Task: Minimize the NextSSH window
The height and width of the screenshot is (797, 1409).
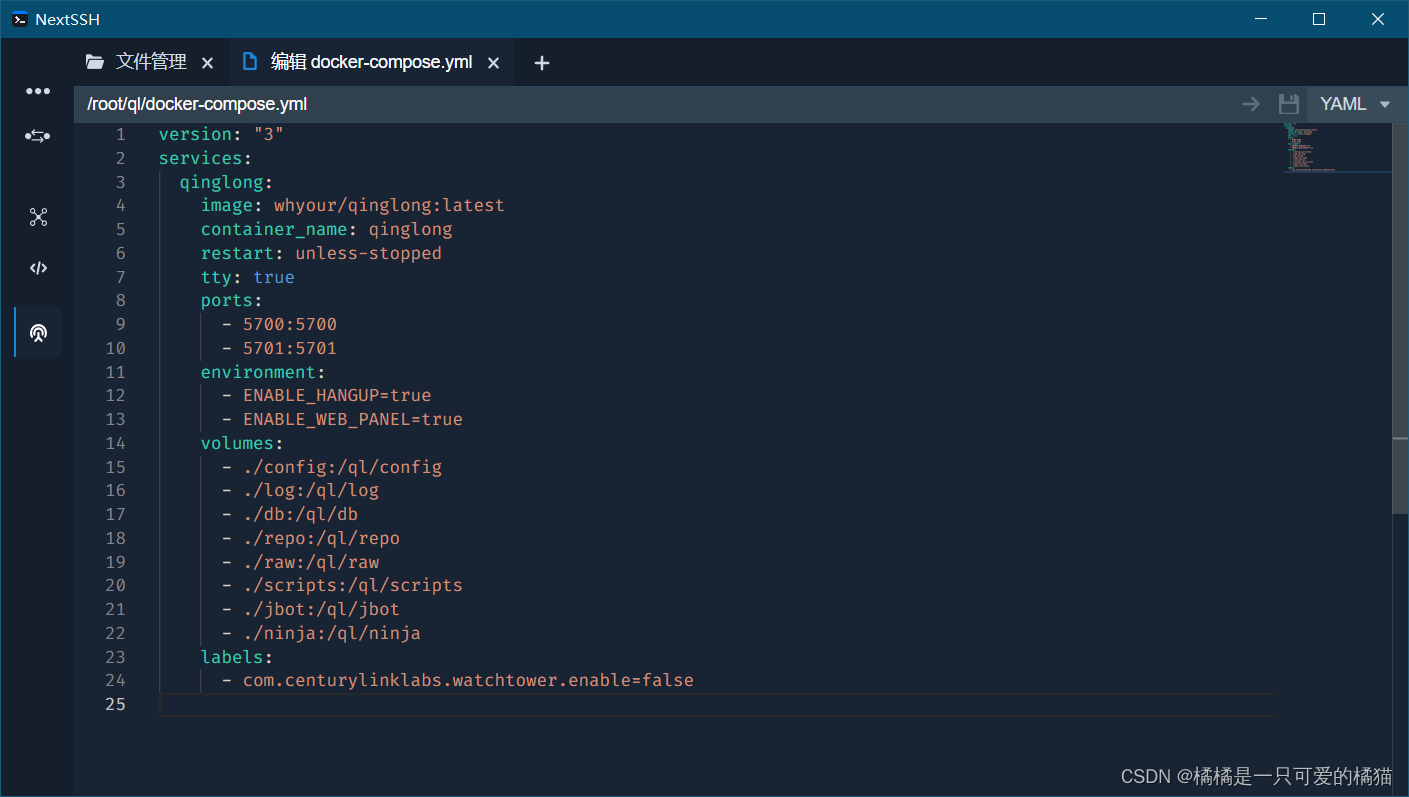Action: (x=1262, y=19)
